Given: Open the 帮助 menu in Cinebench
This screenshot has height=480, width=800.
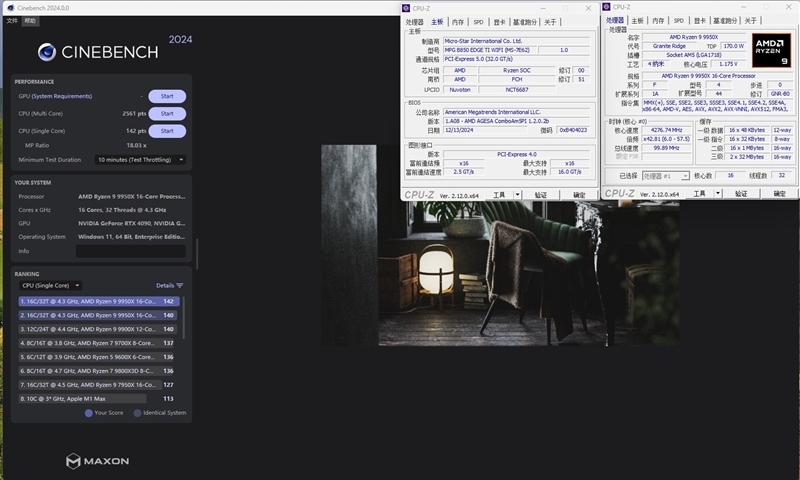Looking at the screenshot, I should click(x=30, y=21).
